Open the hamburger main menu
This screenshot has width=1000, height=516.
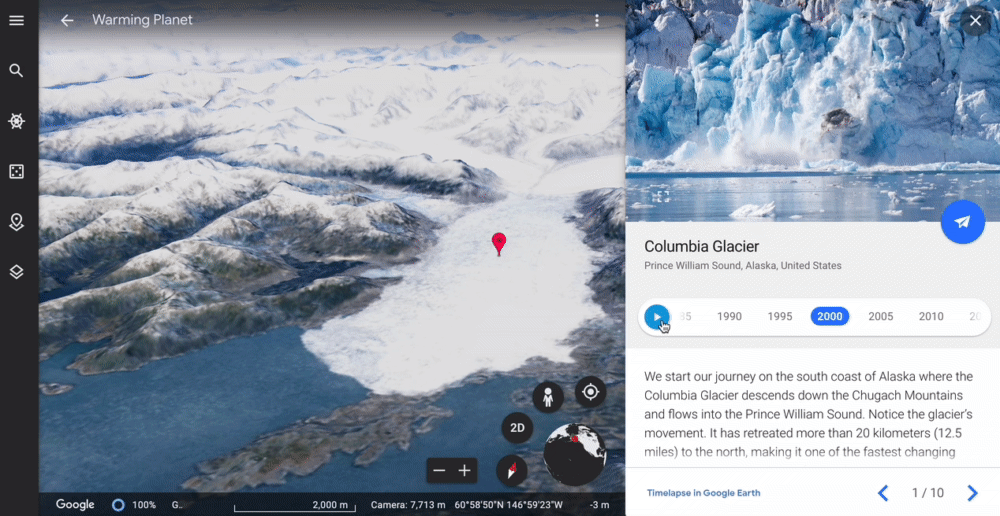point(17,20)
